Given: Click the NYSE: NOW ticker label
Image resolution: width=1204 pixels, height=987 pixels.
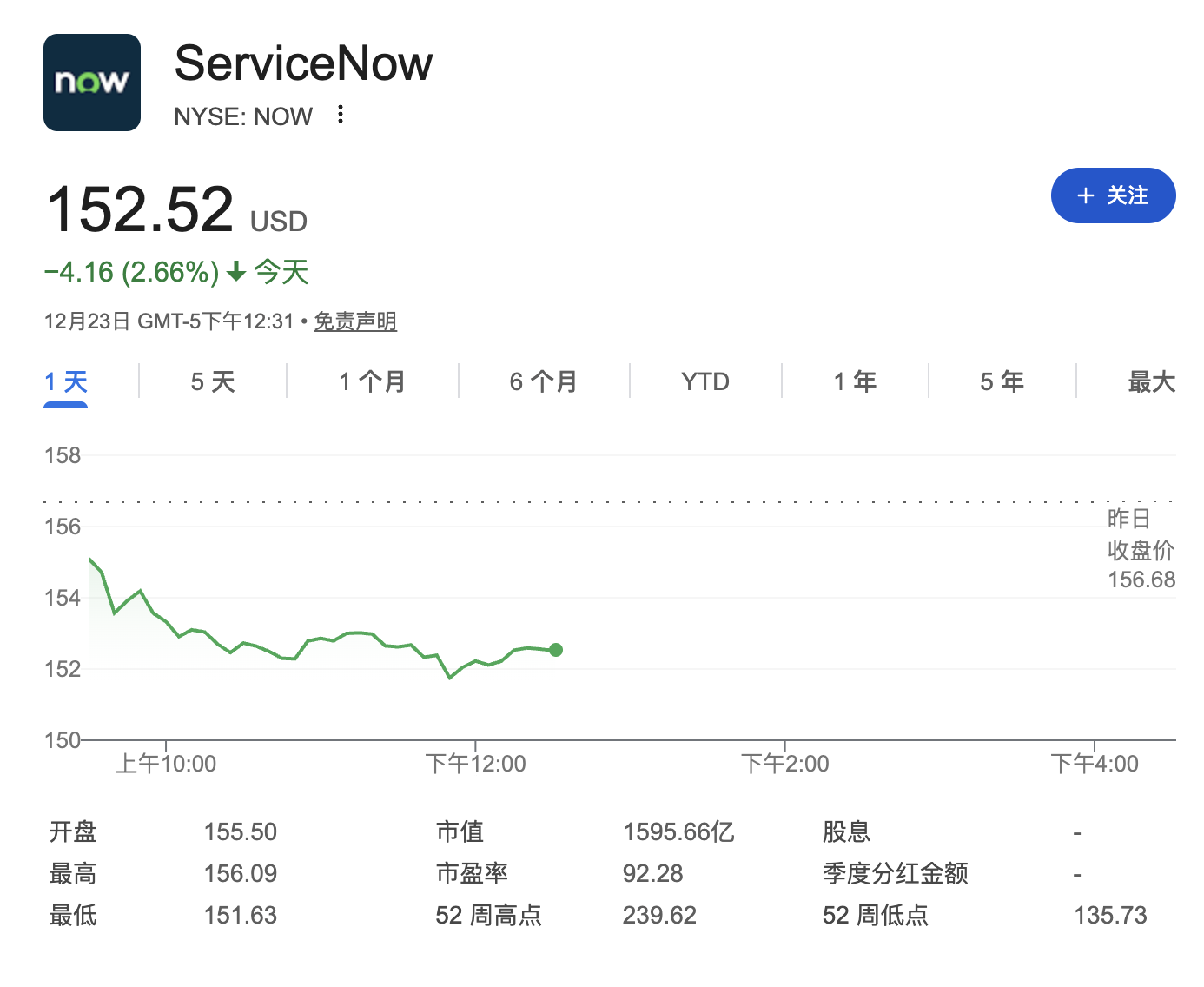Looking at the screenshot, I should (243, 116).
